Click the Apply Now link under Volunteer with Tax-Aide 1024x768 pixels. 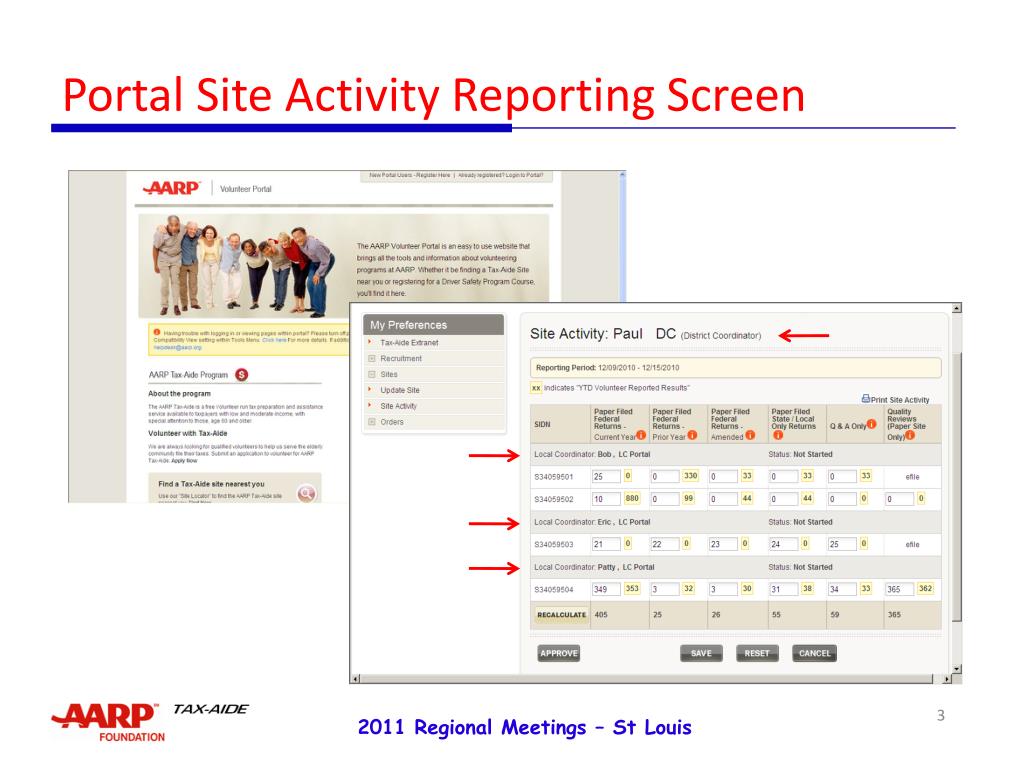tap(183, 460)
